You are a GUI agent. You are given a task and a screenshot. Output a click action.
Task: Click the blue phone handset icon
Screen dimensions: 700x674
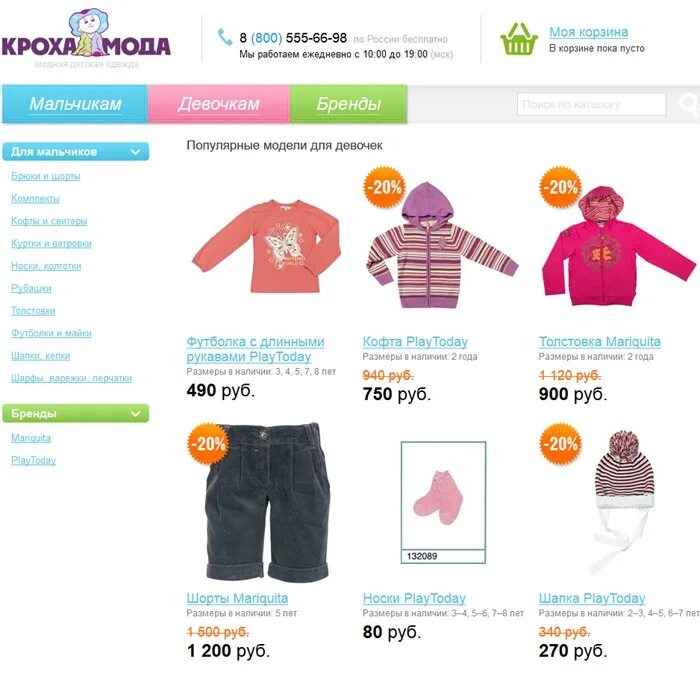click(x=225, y=37)
